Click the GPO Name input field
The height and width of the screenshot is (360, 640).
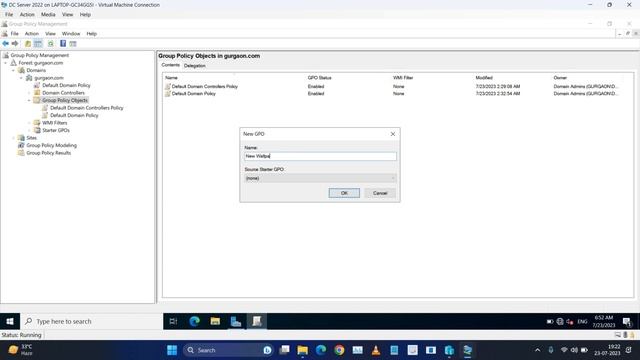[x=320, y=156]
